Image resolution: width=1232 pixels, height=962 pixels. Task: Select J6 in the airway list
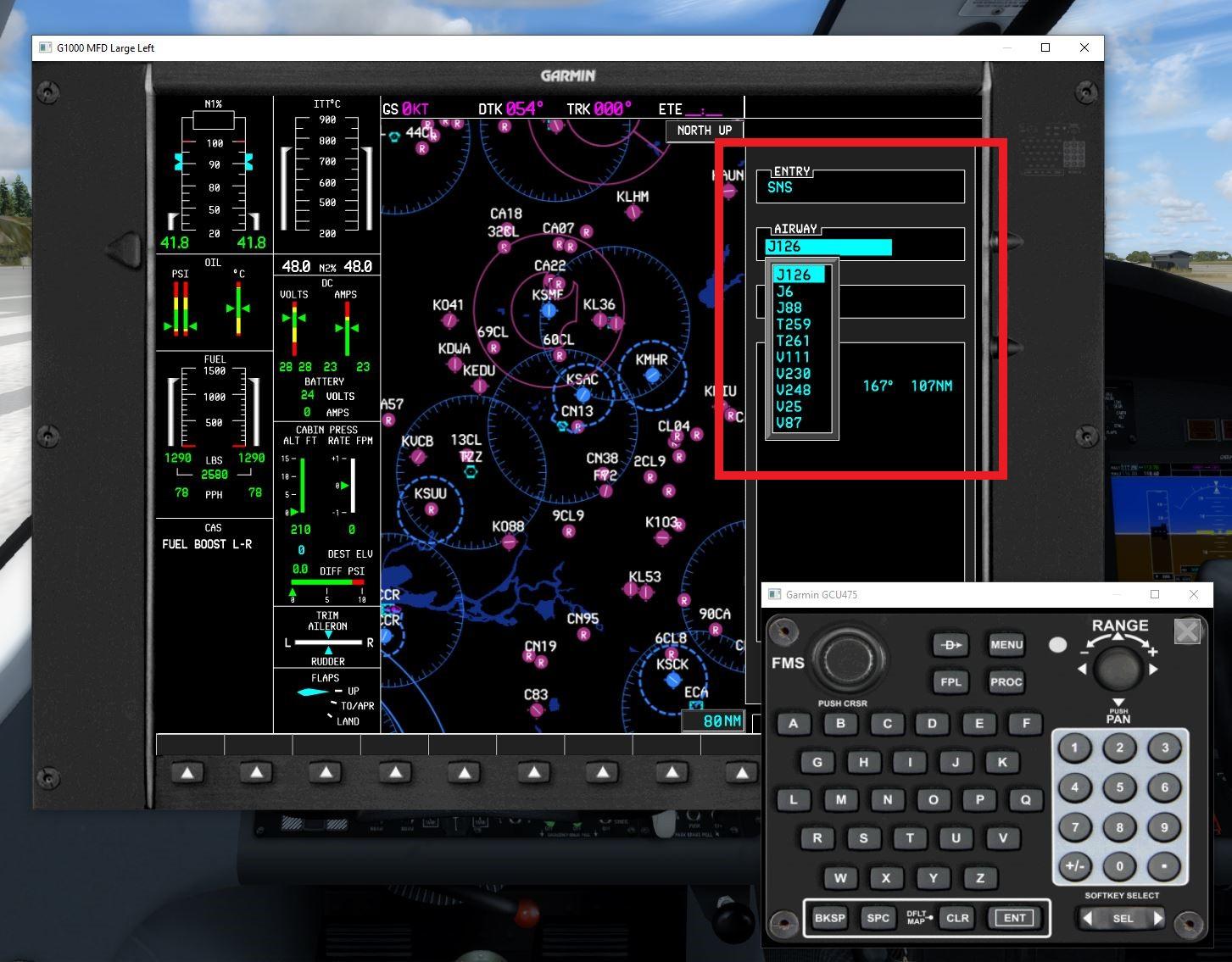(x=785, y=292)
